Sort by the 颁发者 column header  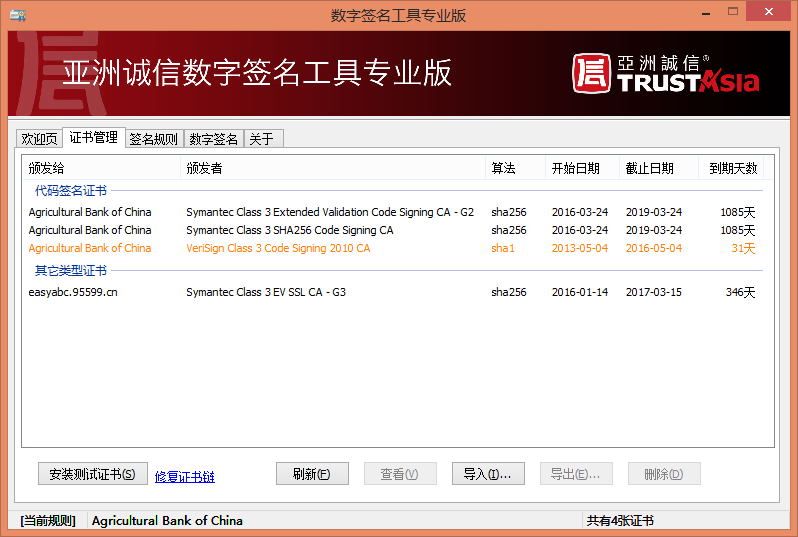[333, 168]
